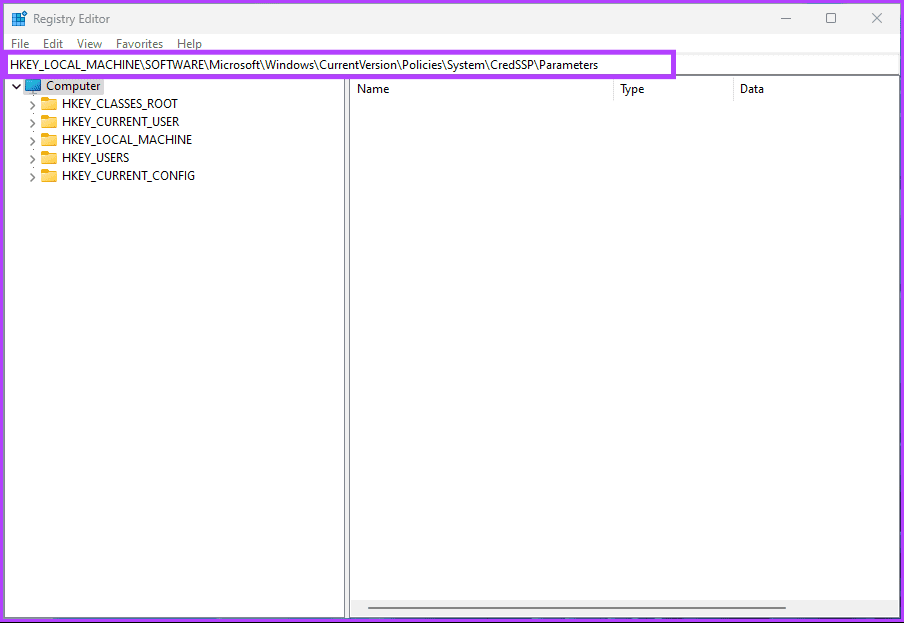Open the View menu

coord(89,44)
